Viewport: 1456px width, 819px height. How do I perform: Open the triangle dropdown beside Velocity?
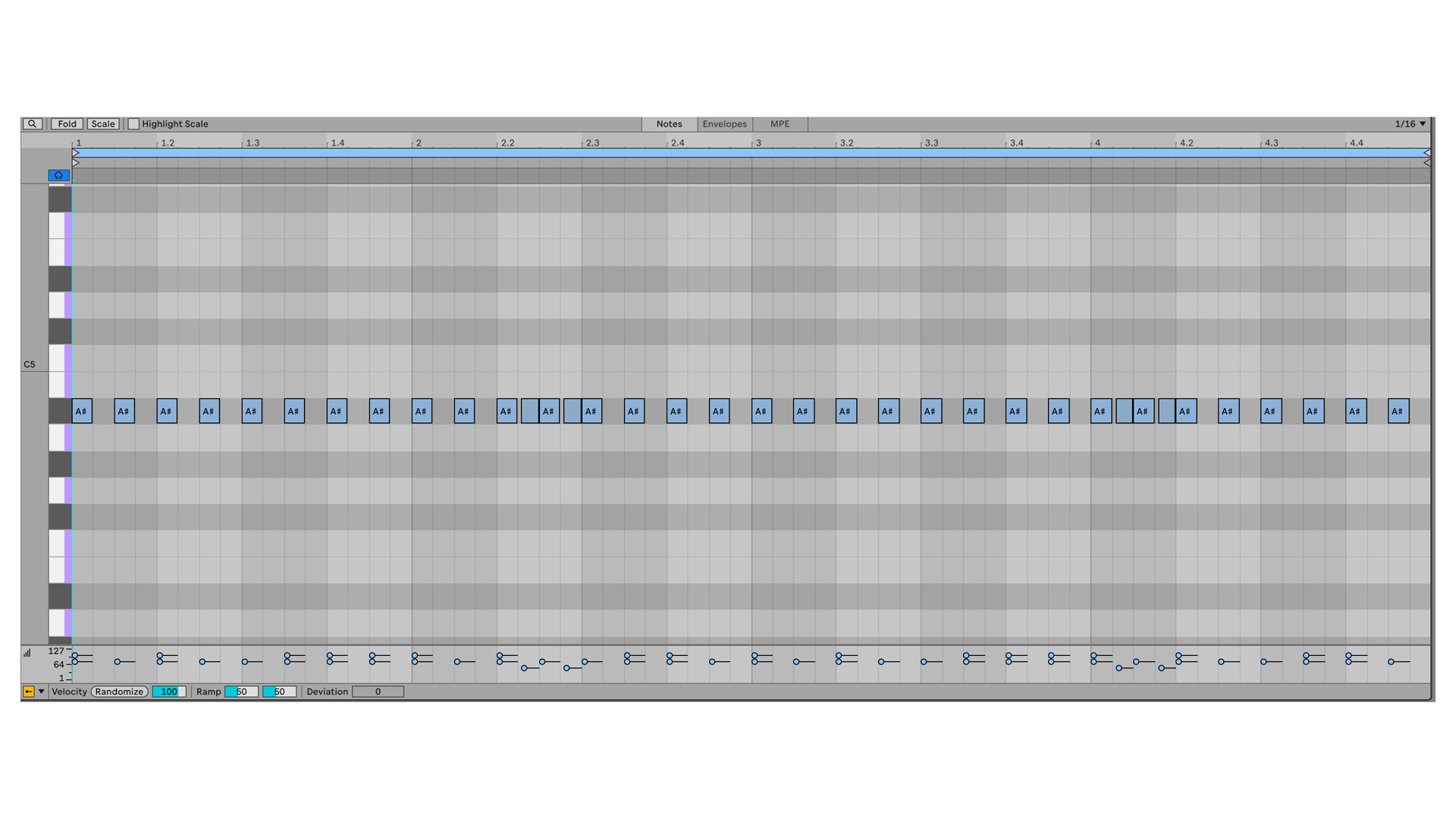pos(42,692)
